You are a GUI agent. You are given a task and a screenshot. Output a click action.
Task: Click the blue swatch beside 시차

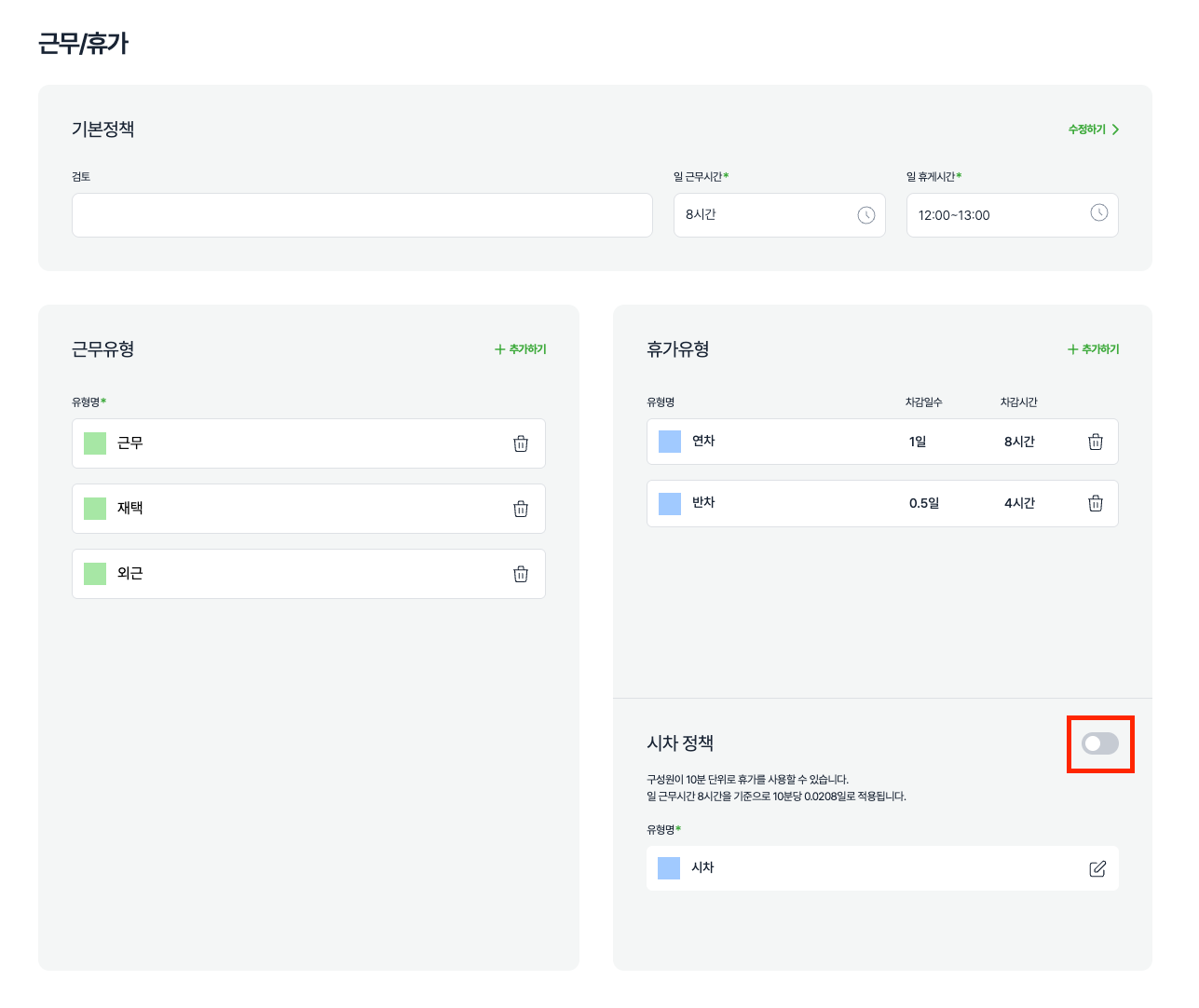point(669,868)
